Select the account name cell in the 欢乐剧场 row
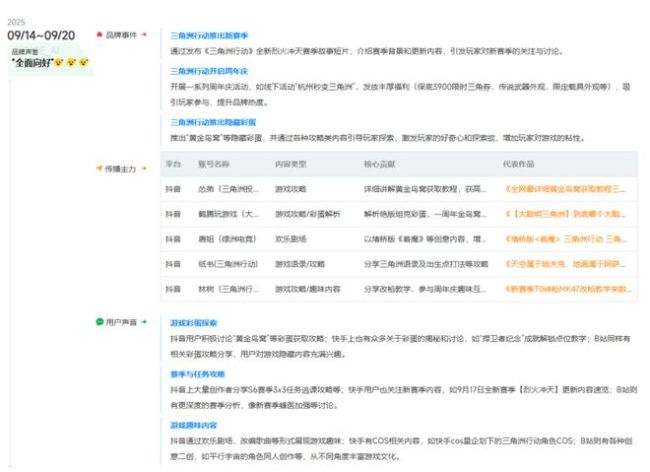 coord(227,239)
